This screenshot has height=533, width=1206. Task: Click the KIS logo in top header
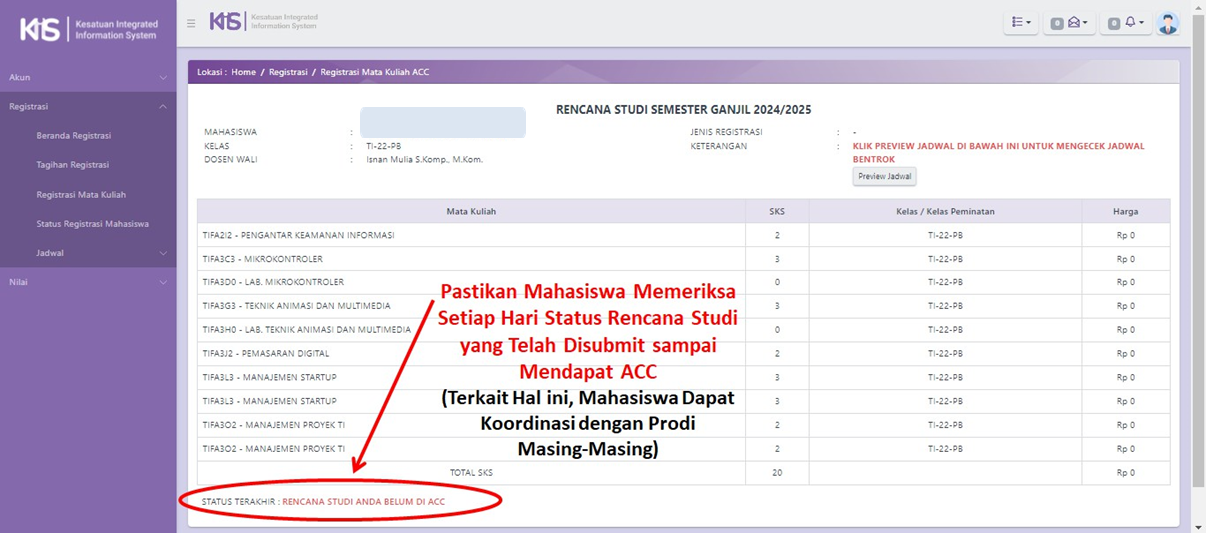point(264,21)
